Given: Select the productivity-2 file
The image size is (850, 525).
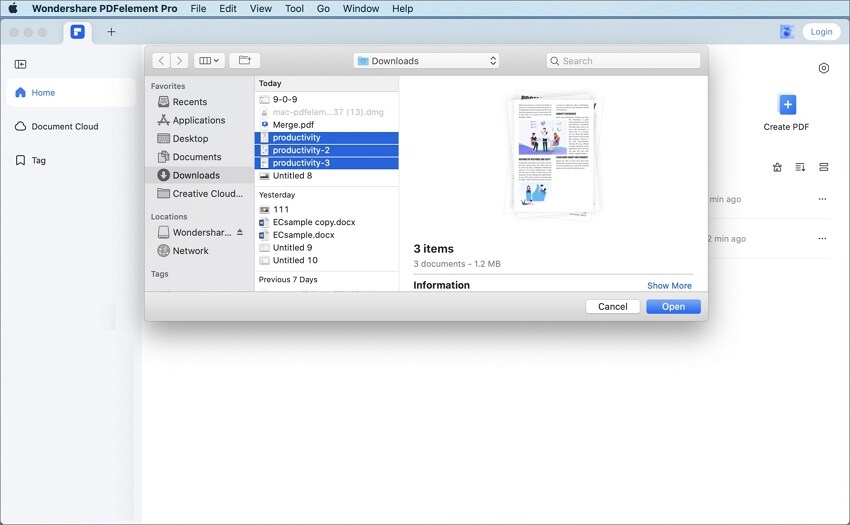Looking at the screenshot, I should (327, 150).
